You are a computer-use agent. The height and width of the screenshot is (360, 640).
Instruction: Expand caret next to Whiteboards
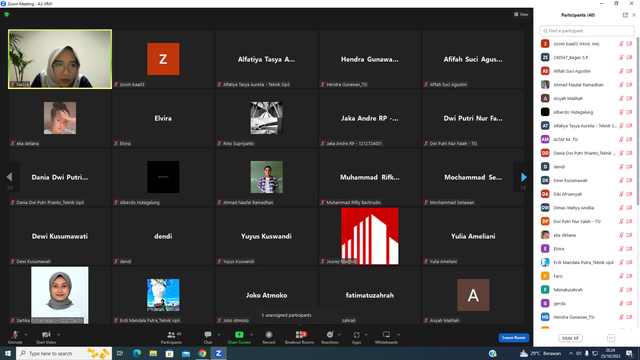(398, 335)
